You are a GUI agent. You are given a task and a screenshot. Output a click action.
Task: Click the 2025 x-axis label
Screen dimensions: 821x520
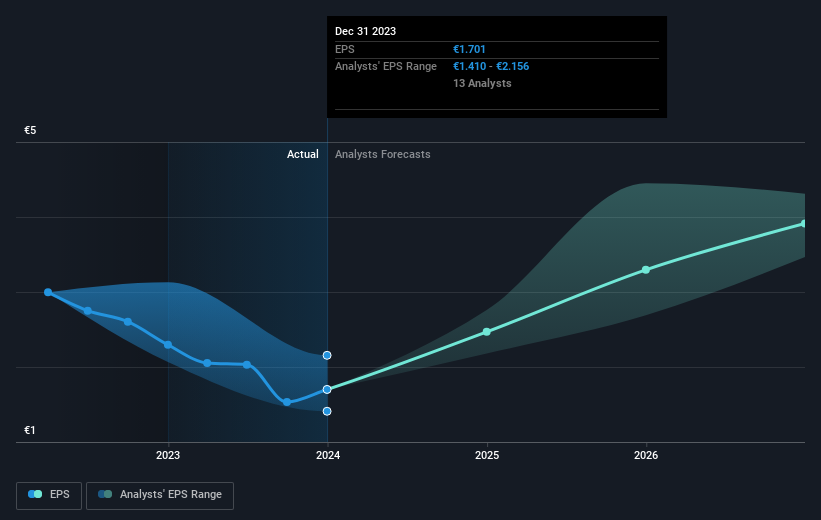tap(487, 455)
